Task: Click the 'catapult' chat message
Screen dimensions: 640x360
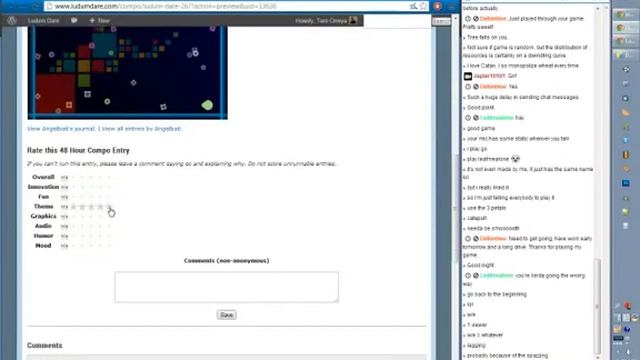Action: 477,218
